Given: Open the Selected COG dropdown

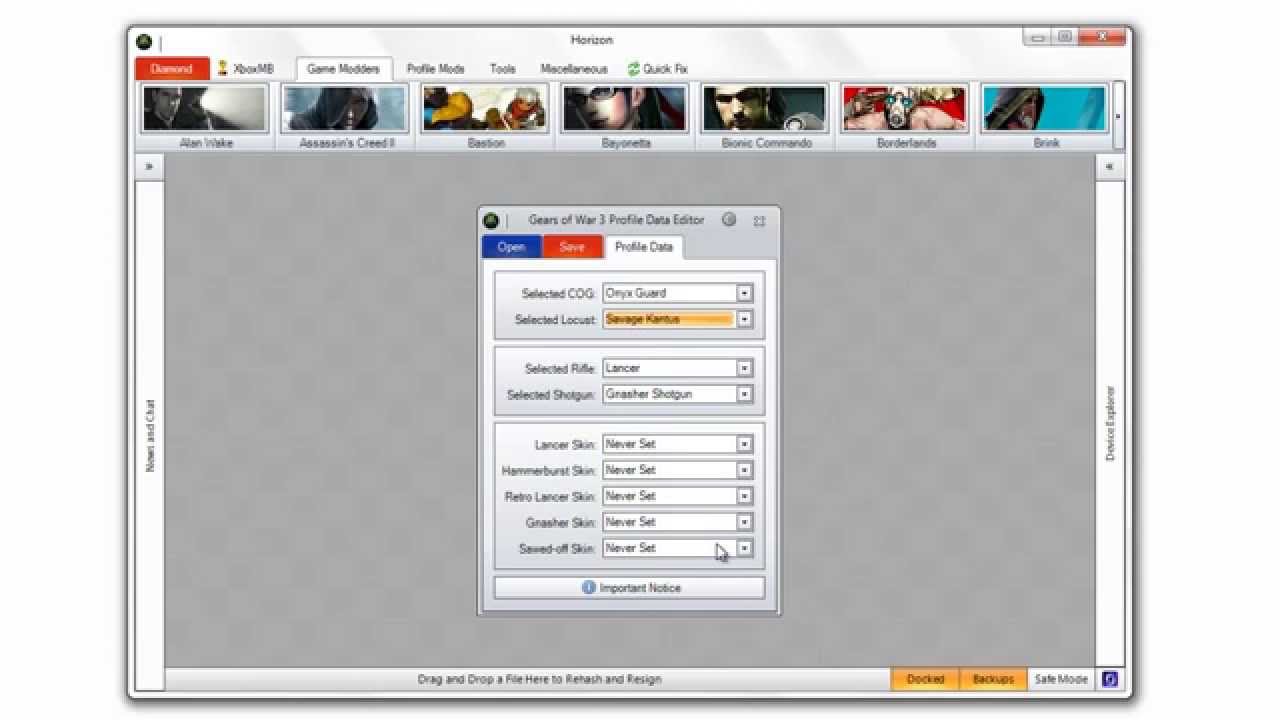Looking at the screenshot, I should pyautogui.click(x=744, y=293).
